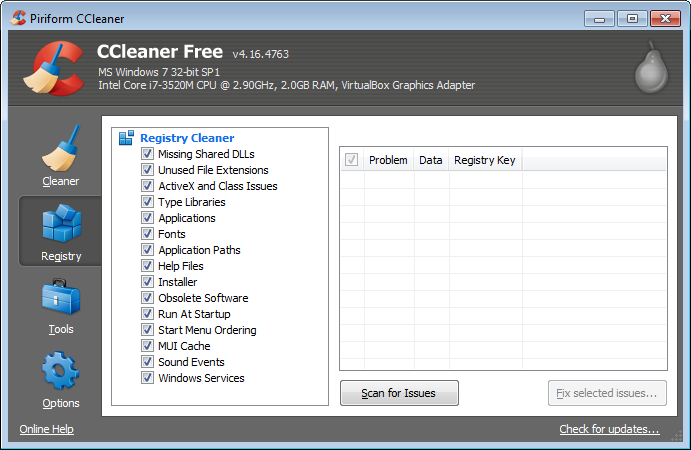
Task: Sort results by Problem column
Action: pyautogui.click(x=388, y=160)
